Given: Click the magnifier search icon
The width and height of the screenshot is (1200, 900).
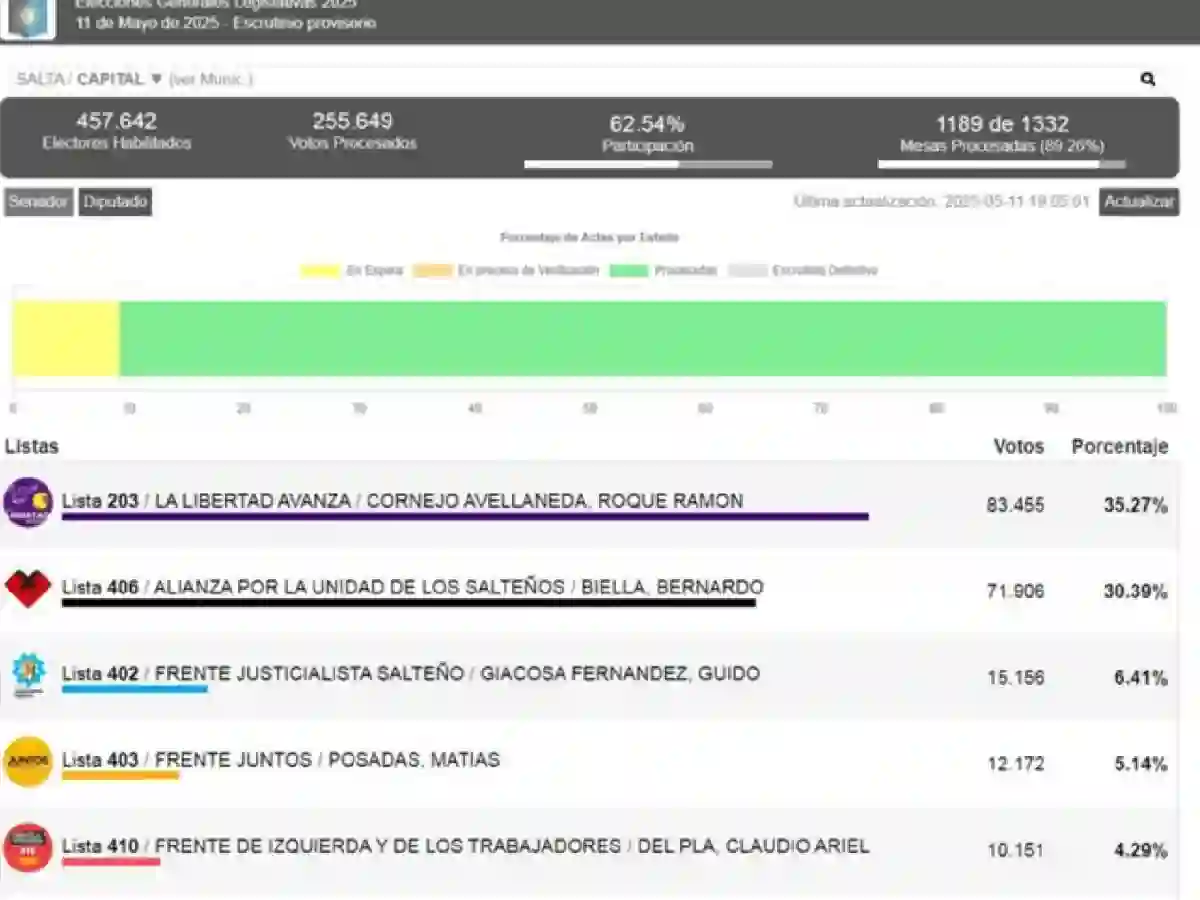Looking at the screenshot, I should tap(1147, 79).
